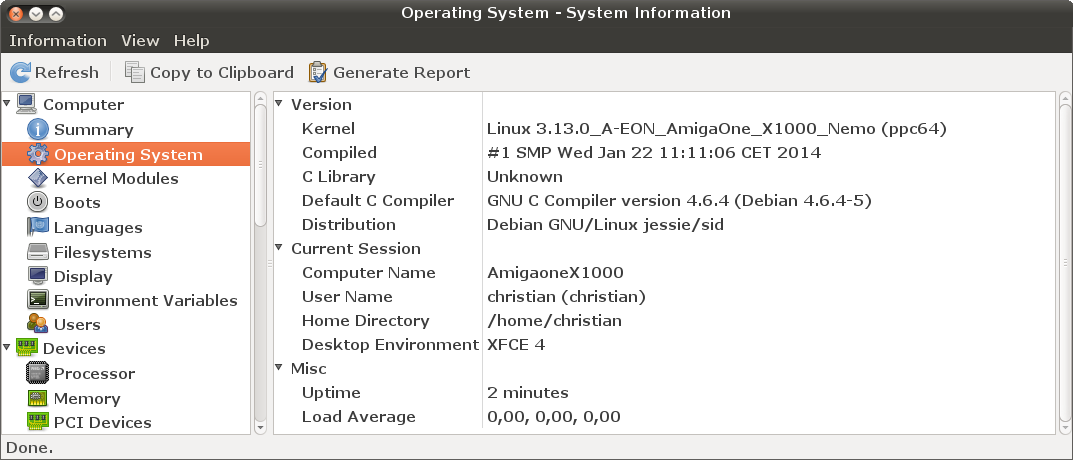Viewport: 1073px width, 460px height.
Task: Click the Refresh toolbar icon
Action: click(21, 72)
